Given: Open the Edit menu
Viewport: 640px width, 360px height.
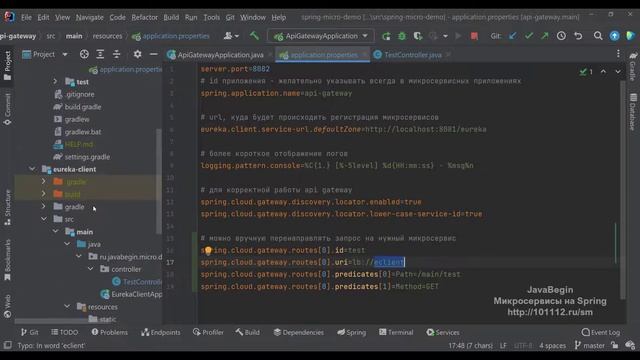Looking at the screenshot, I should tap(43, 18).
